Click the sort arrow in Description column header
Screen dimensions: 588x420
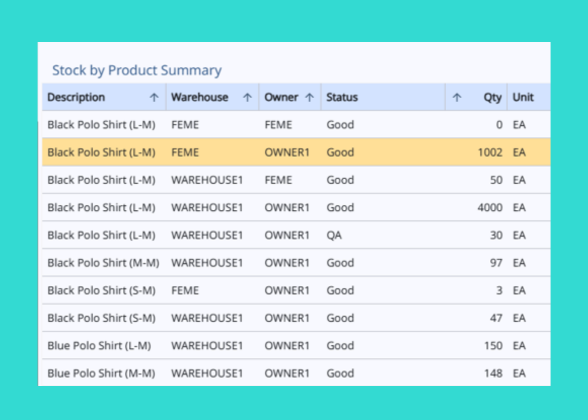[154, 98]
